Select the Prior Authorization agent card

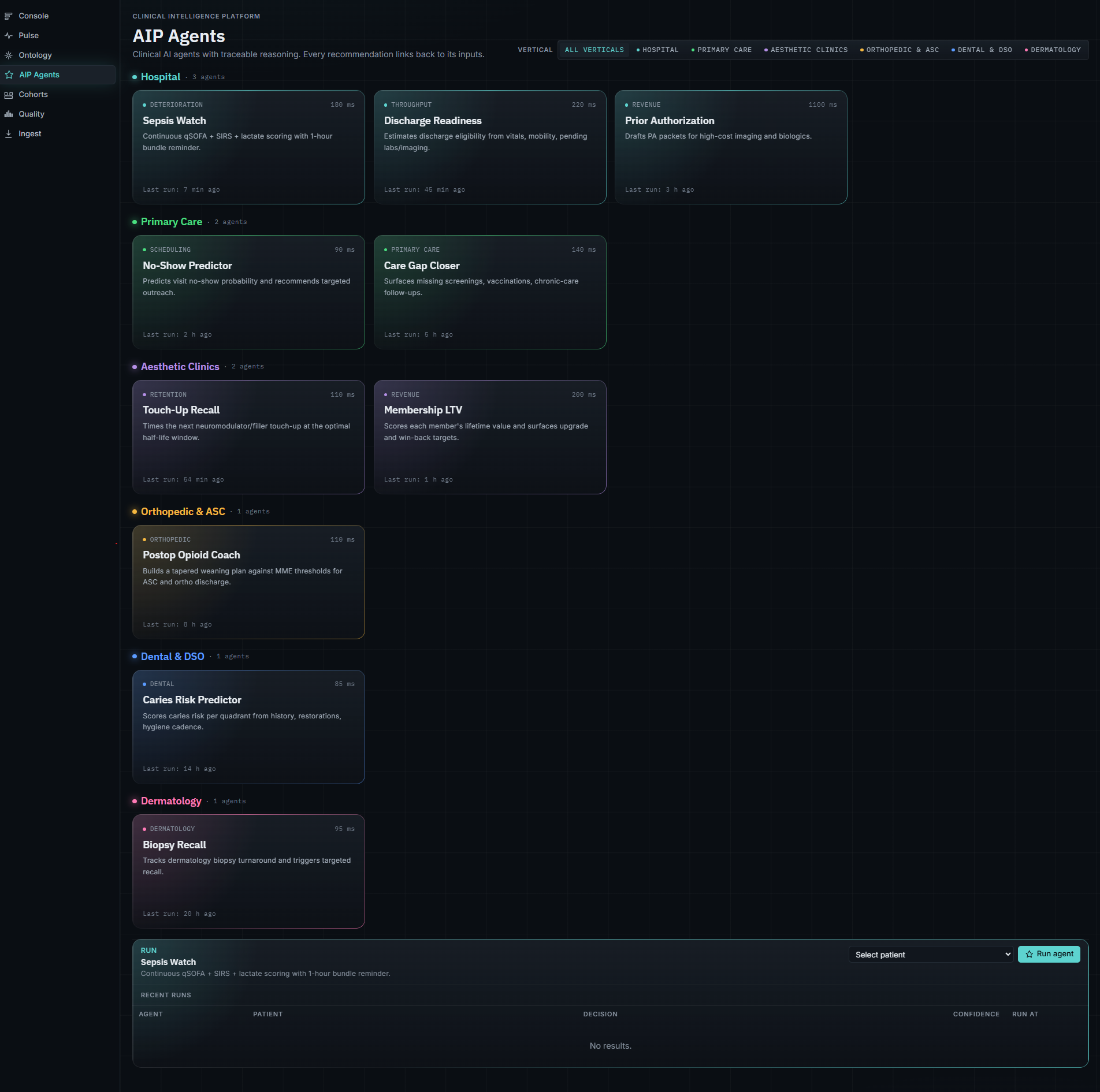pos(731,147)
